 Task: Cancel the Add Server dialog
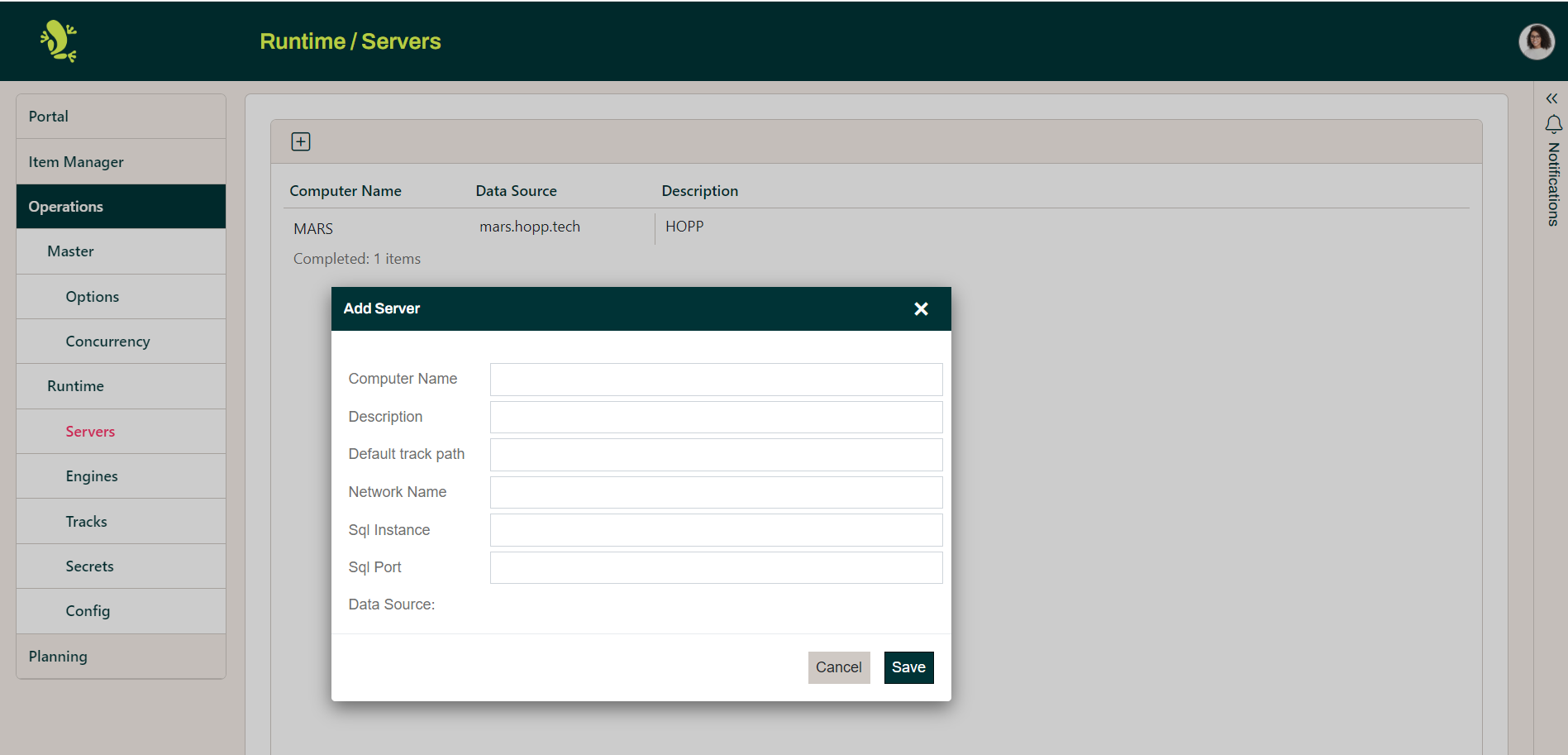[x=838, y=667]
